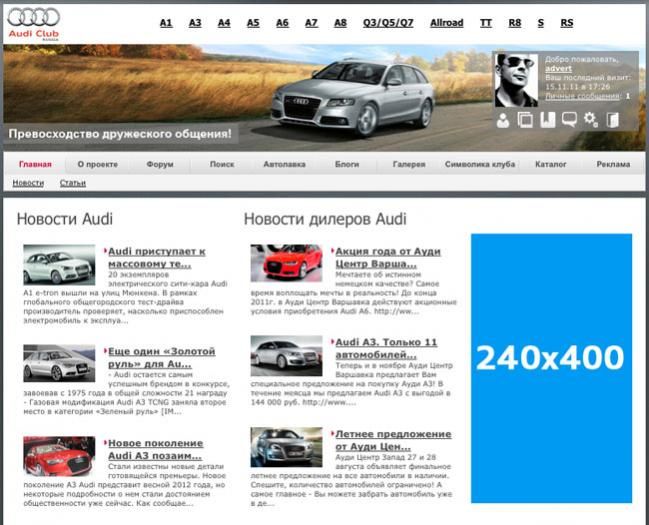Open the gears settings icon
Screen dimensions: 649x525
pos(591,120)
